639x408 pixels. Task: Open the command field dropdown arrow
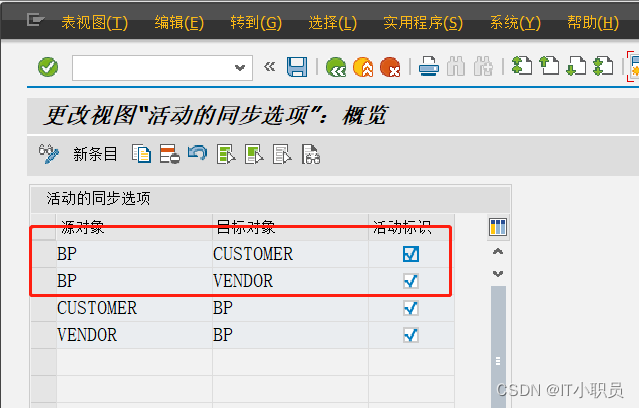[x=240, y=67]
